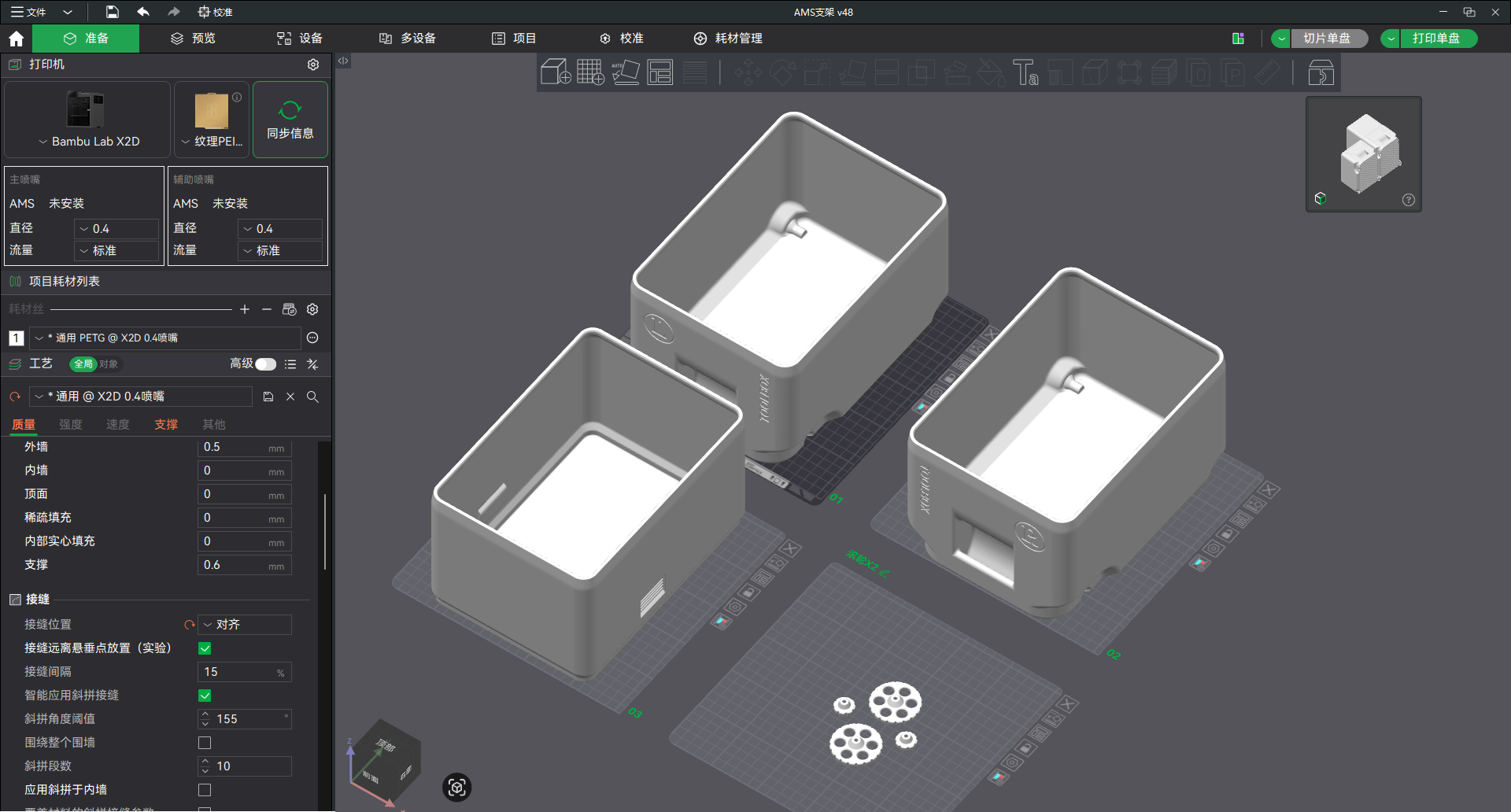1511x812 pixels.
Task: Uncheck 智能应用斜拼接缝 checkbox
Action: click(x=205, y=696)
